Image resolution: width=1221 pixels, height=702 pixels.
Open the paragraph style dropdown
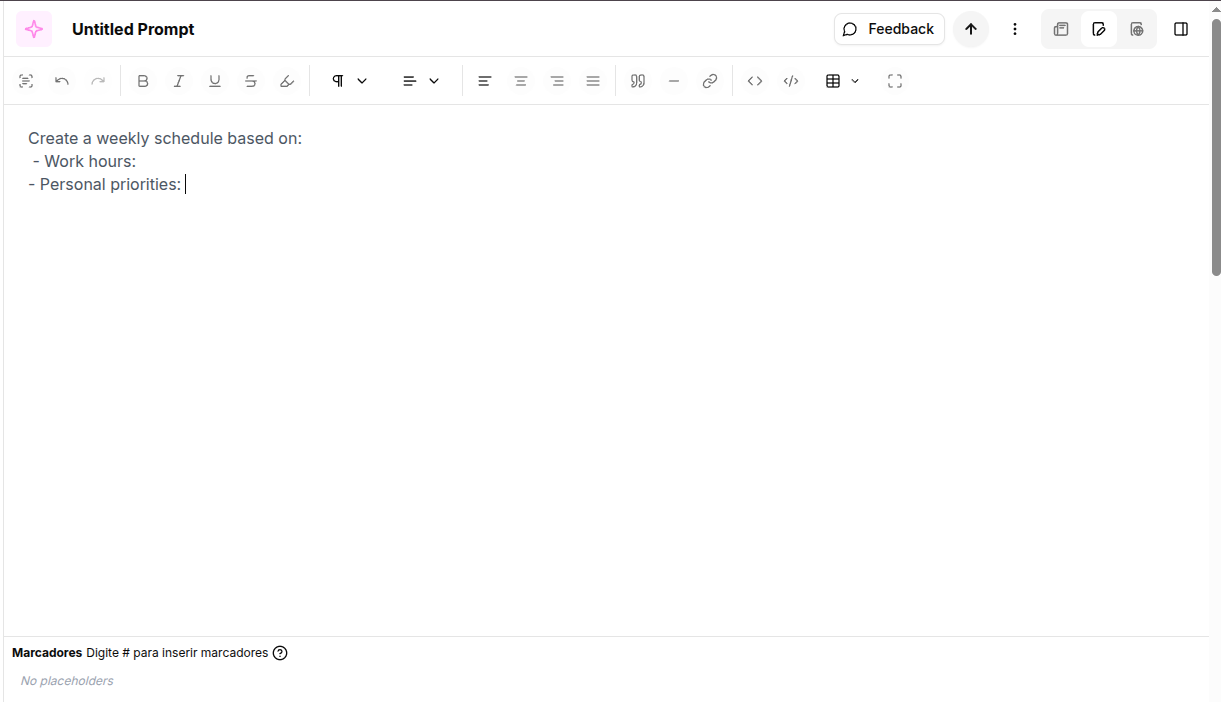[x=350, y=81]
